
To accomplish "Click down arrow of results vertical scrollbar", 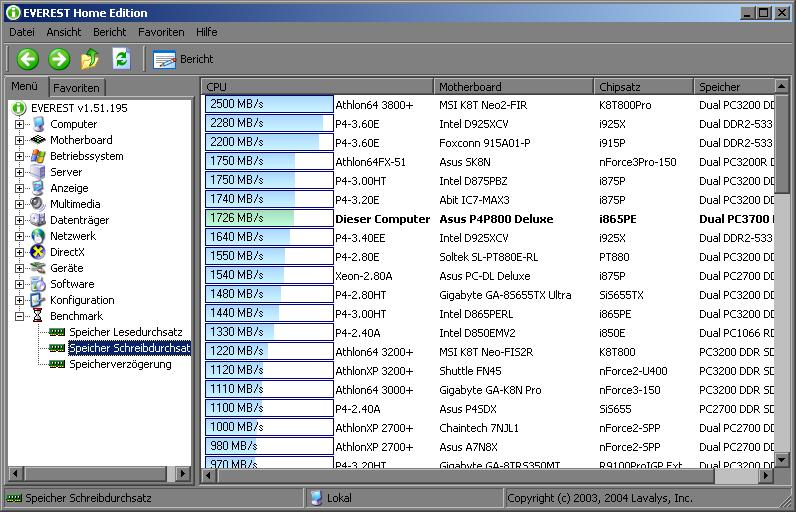I will pyautogui.click(x=782, y=460).
